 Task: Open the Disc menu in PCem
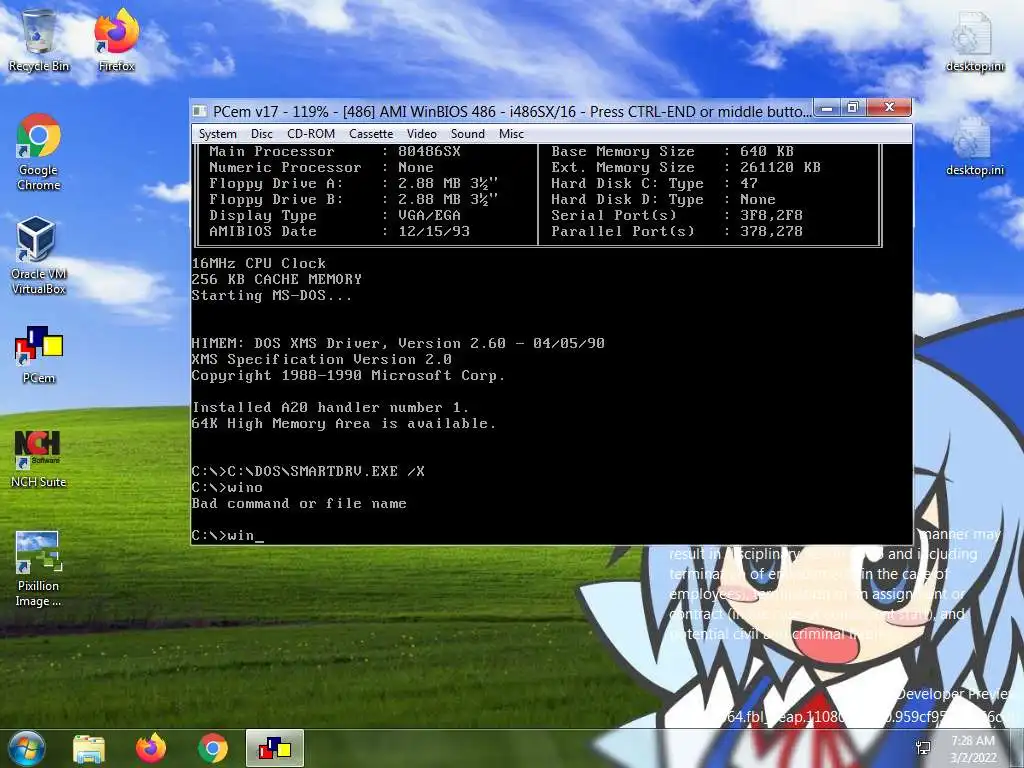click(x=261, y=134)
